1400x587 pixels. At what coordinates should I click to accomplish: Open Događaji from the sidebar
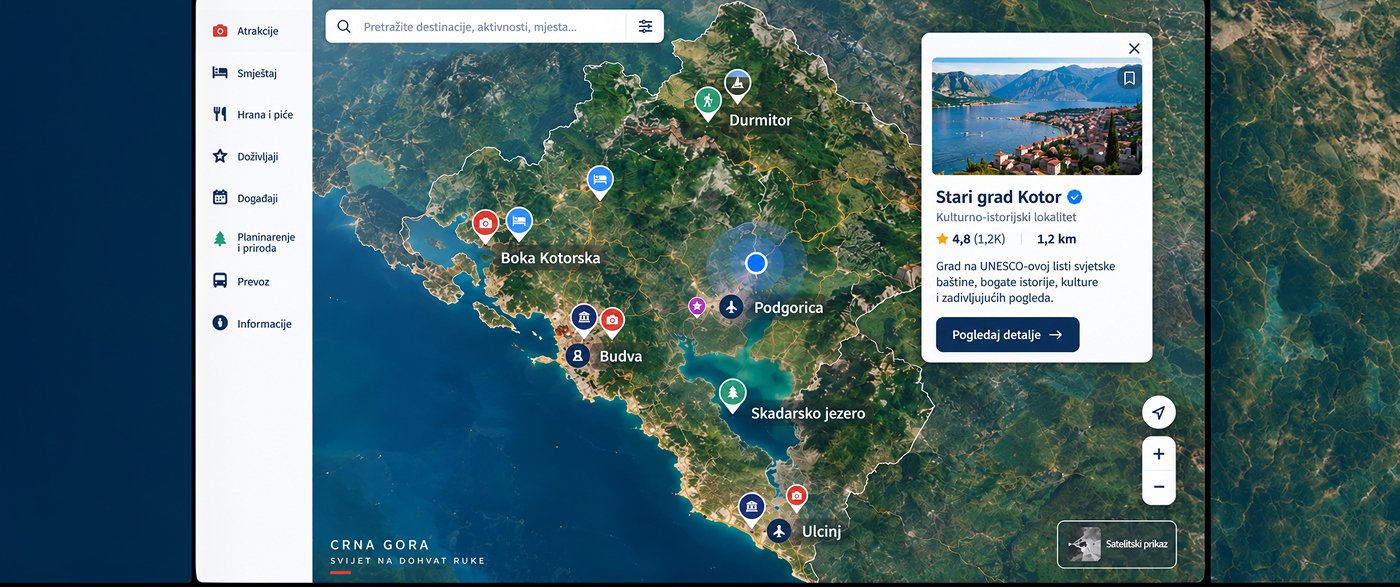click(x=246, y=198)
